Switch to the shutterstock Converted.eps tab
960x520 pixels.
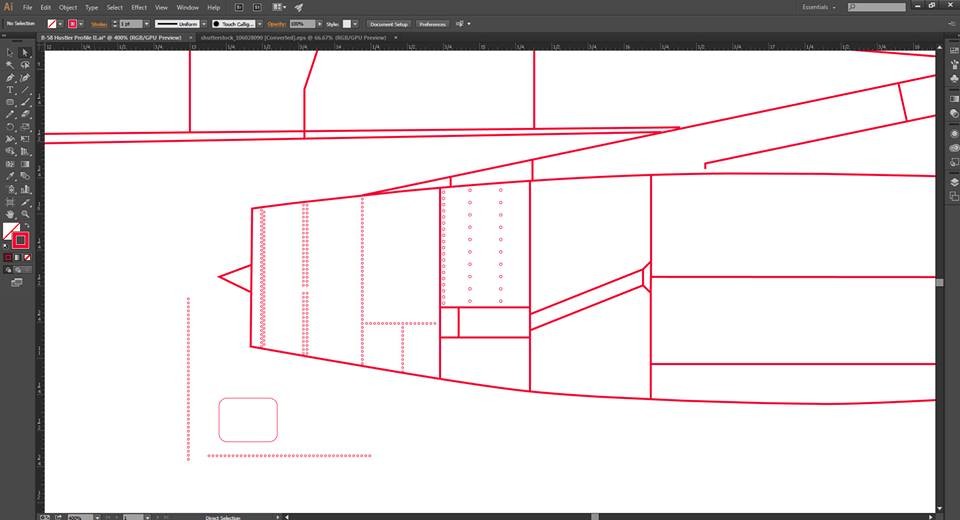(293, 37)
